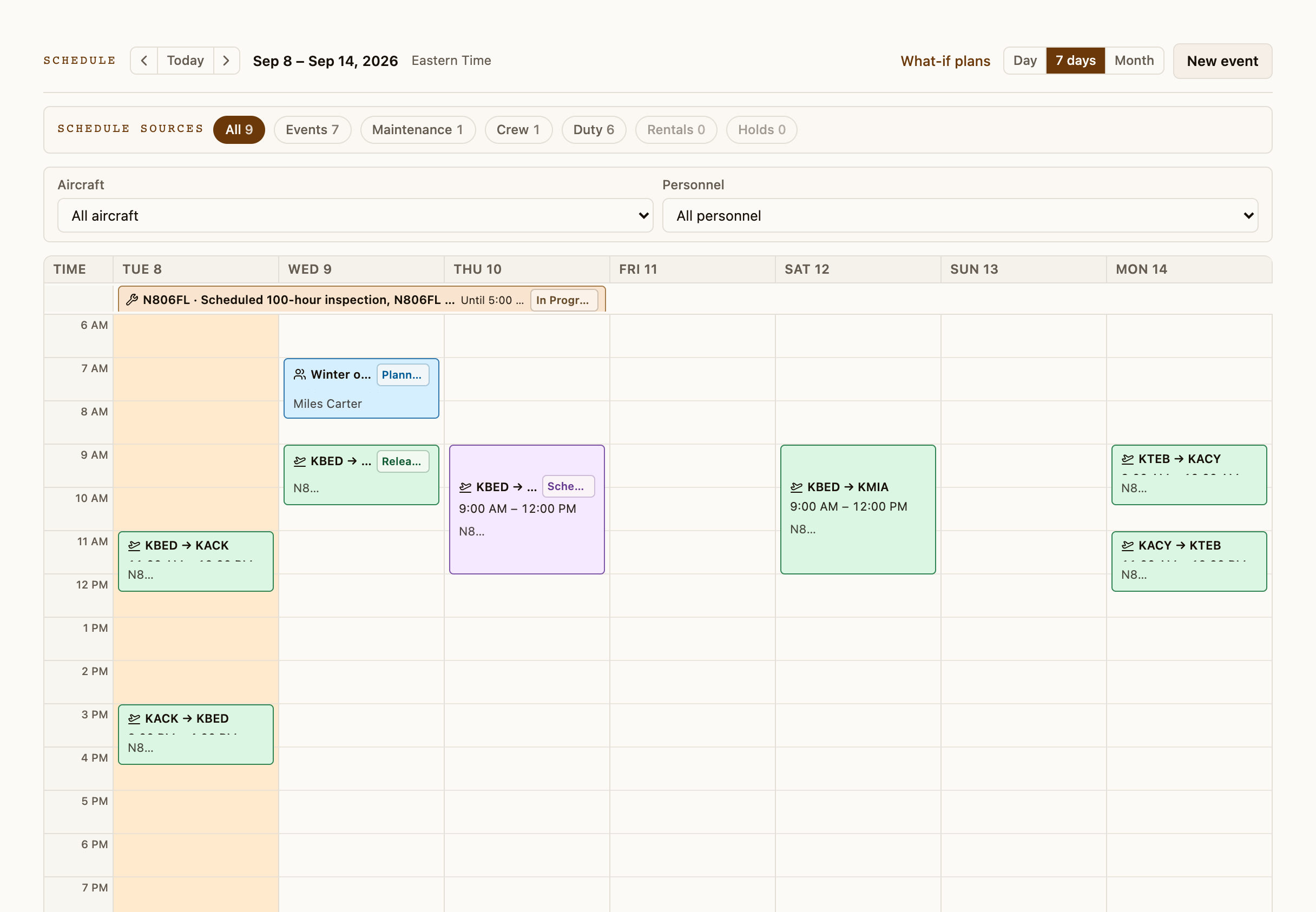Click the FRI 11 column header
1316x912 pixels.
(x=692, y=269)
